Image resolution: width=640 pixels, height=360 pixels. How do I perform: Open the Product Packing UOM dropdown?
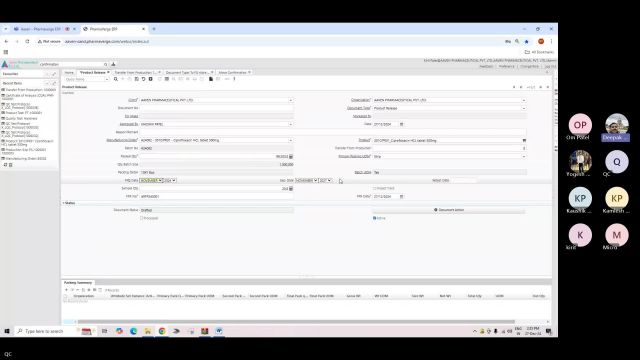point(524,156)
